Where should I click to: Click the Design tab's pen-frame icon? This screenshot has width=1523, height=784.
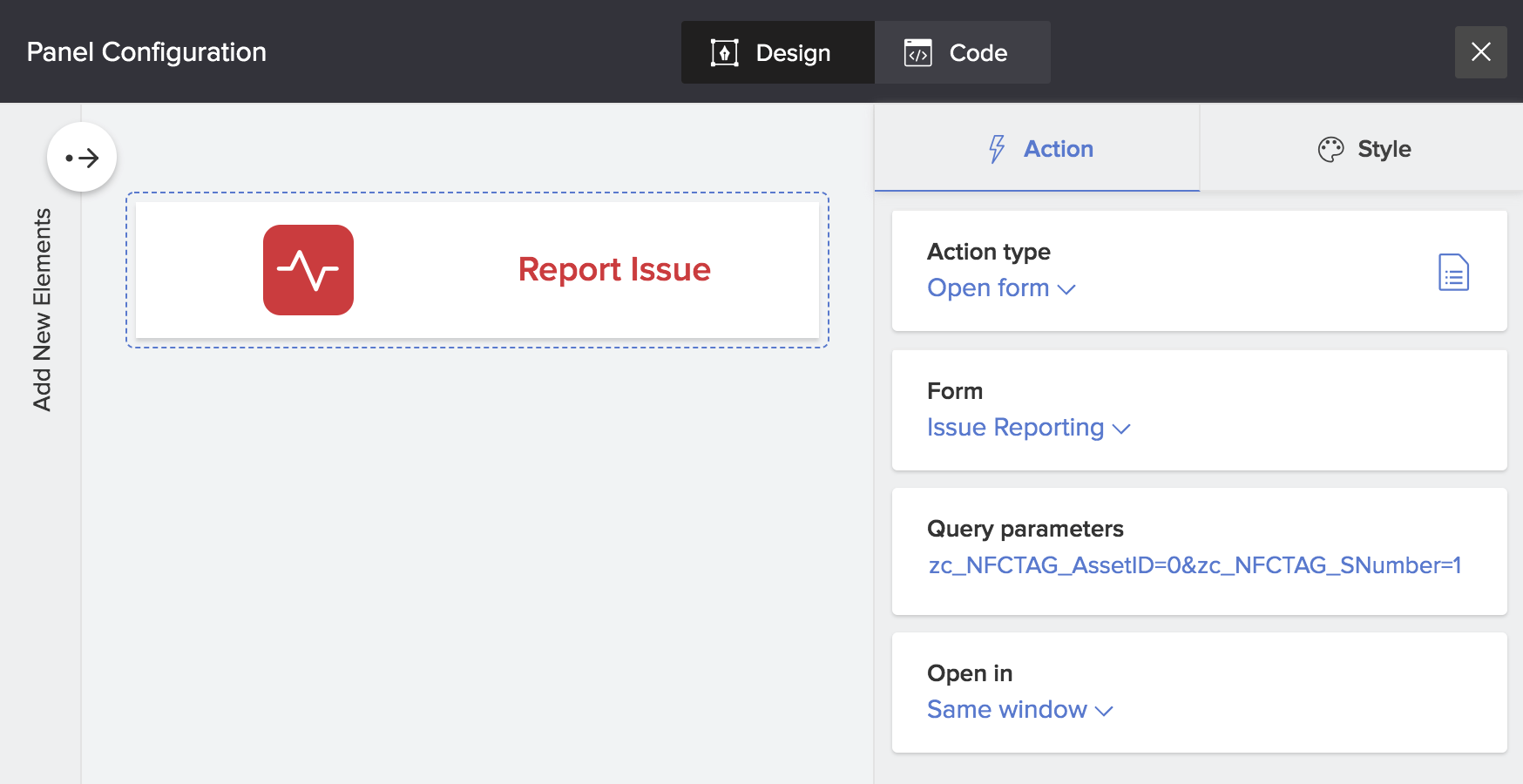click(724, 53)
